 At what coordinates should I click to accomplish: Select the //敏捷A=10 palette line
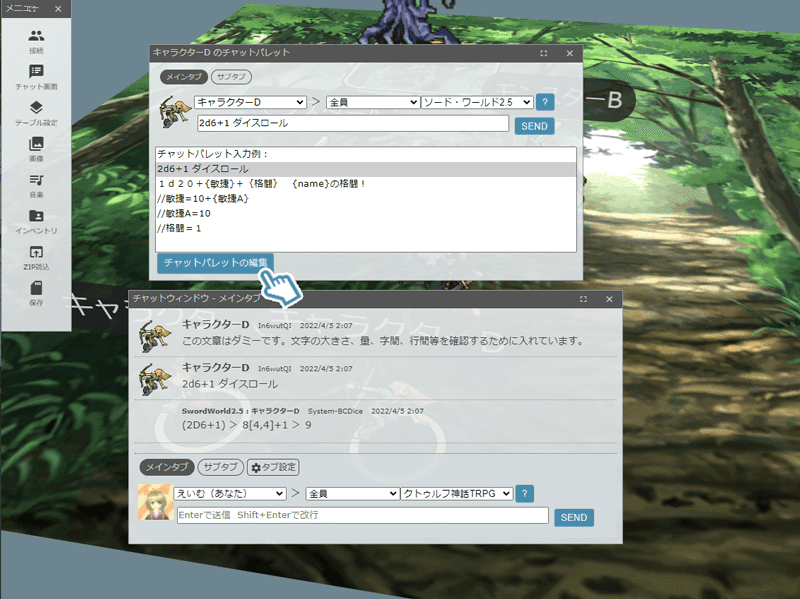pyautogui.click(x=366, y=213)
